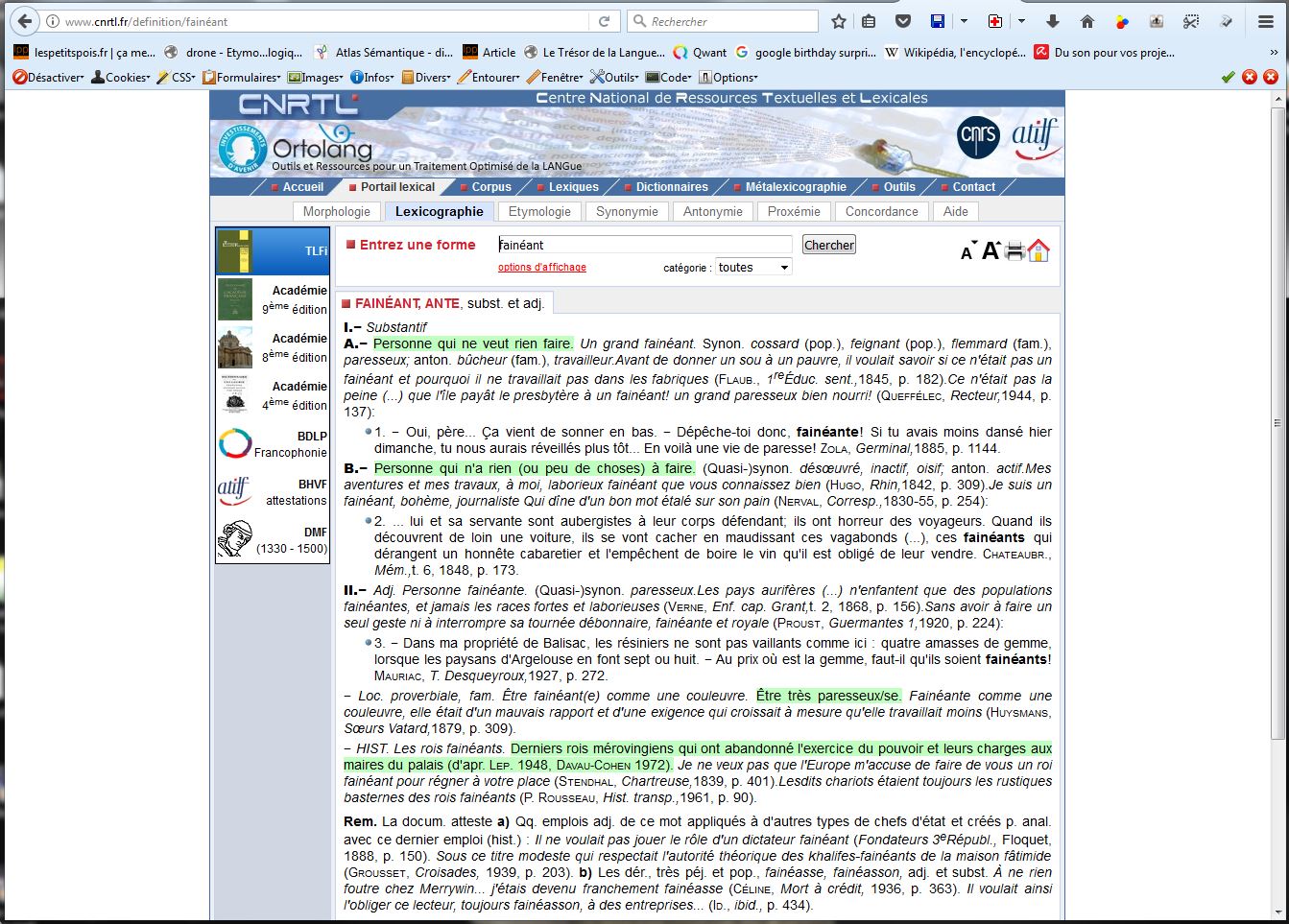
Task: Click the house icon beside the printer
Action: [x=1038, y=250]
